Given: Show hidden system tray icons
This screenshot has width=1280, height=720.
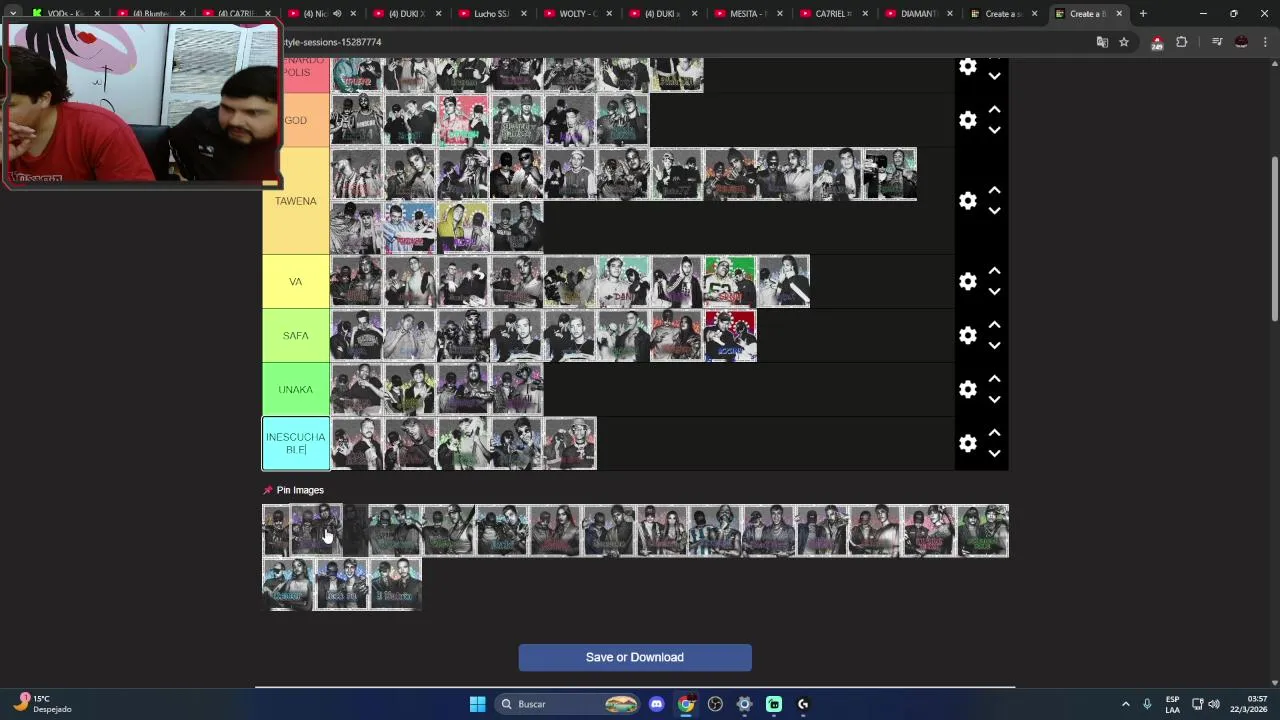Looking at the screenshot, I should pos(1125,704).
